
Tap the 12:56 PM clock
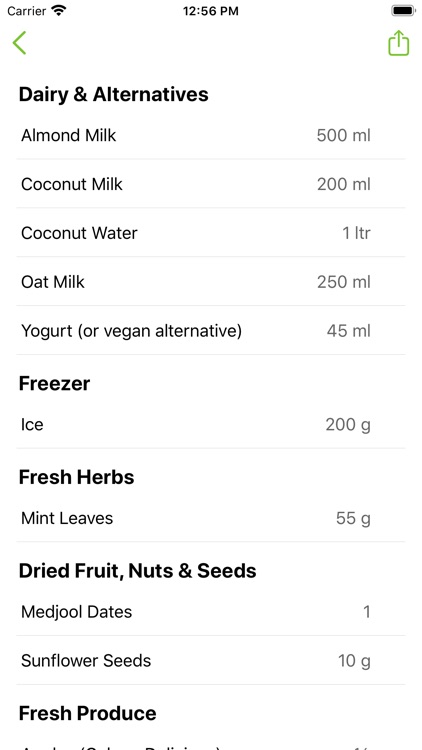[211, 11]
